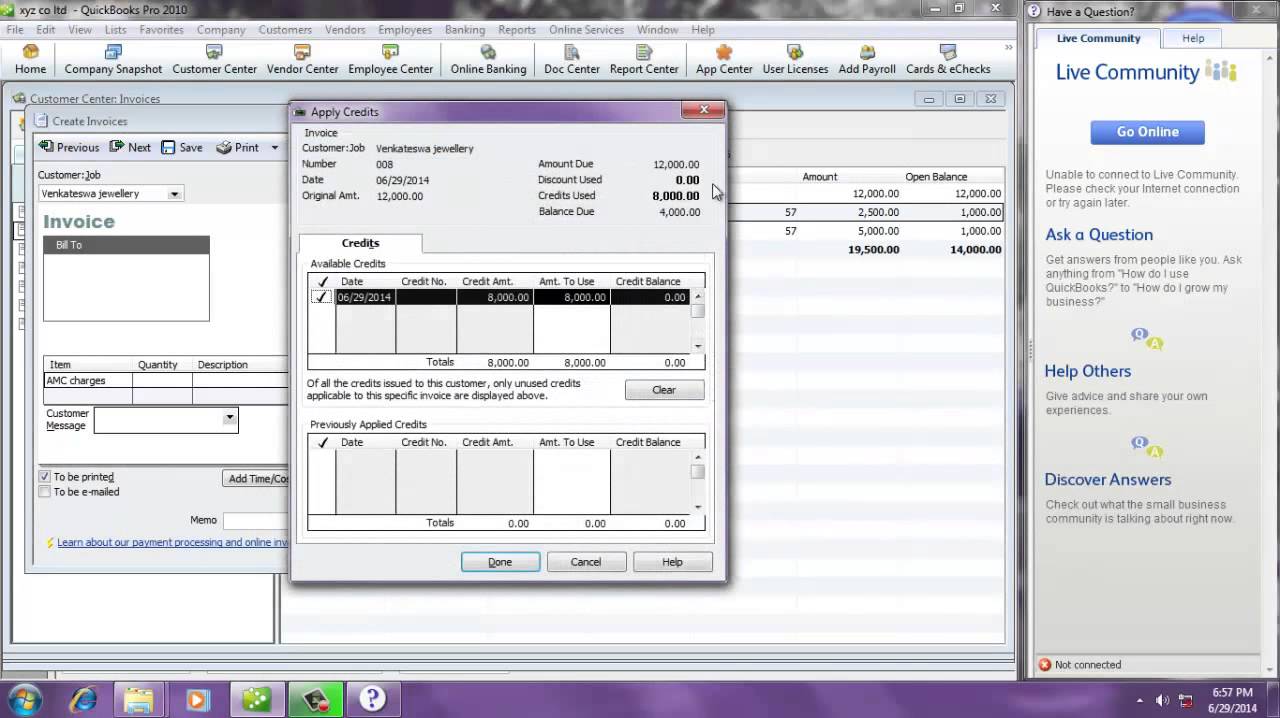Open the question mark help taskbar icon
Viewport: 1280px width, 718px height.
point(373,699)
